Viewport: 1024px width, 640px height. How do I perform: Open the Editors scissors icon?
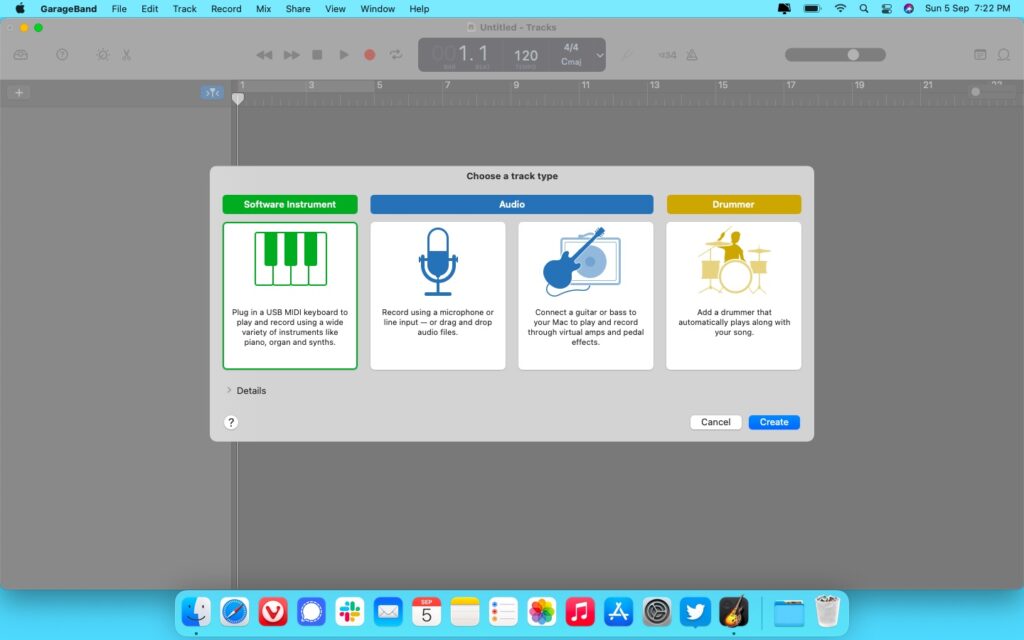pyautogui.click(x=127, y=55)
